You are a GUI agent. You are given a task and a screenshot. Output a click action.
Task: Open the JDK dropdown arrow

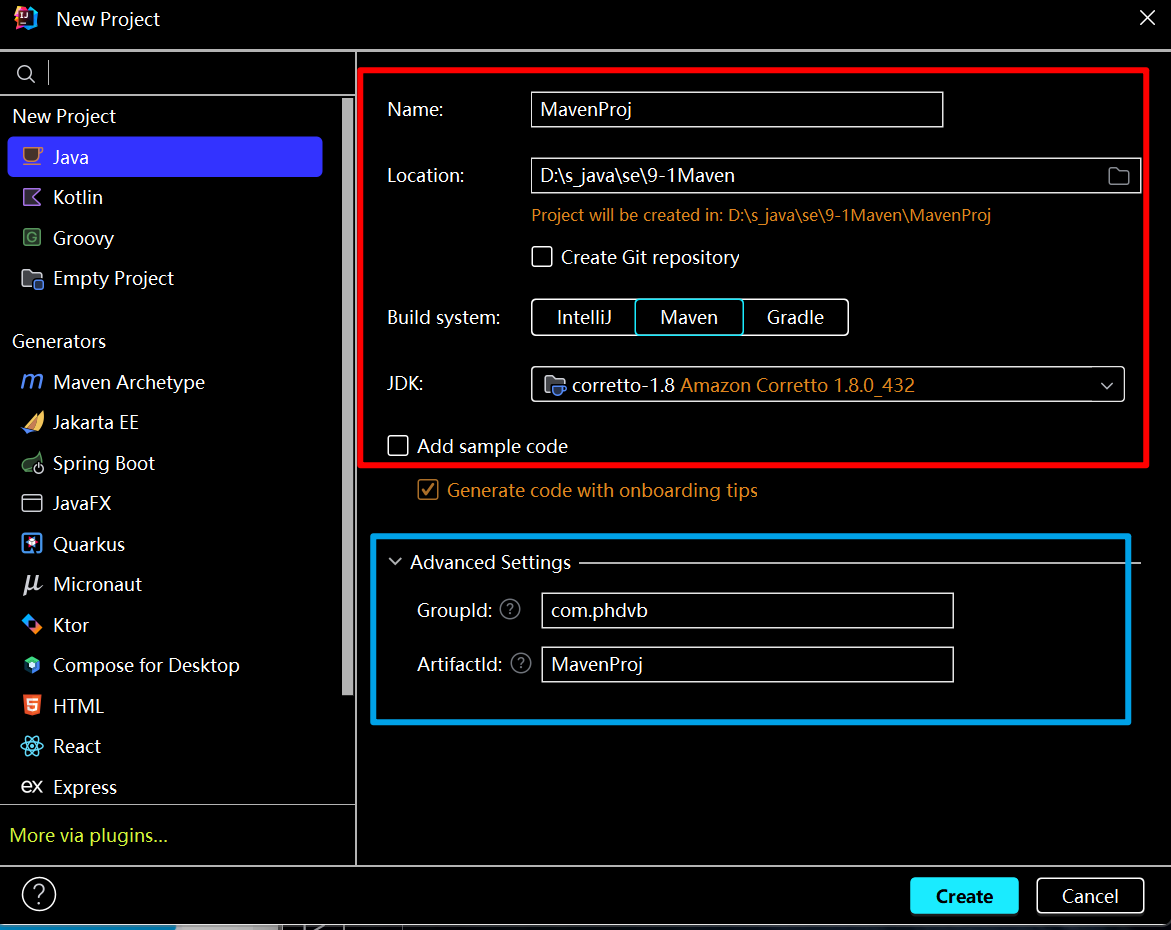pyautogui.click(x=1107, y=385)
